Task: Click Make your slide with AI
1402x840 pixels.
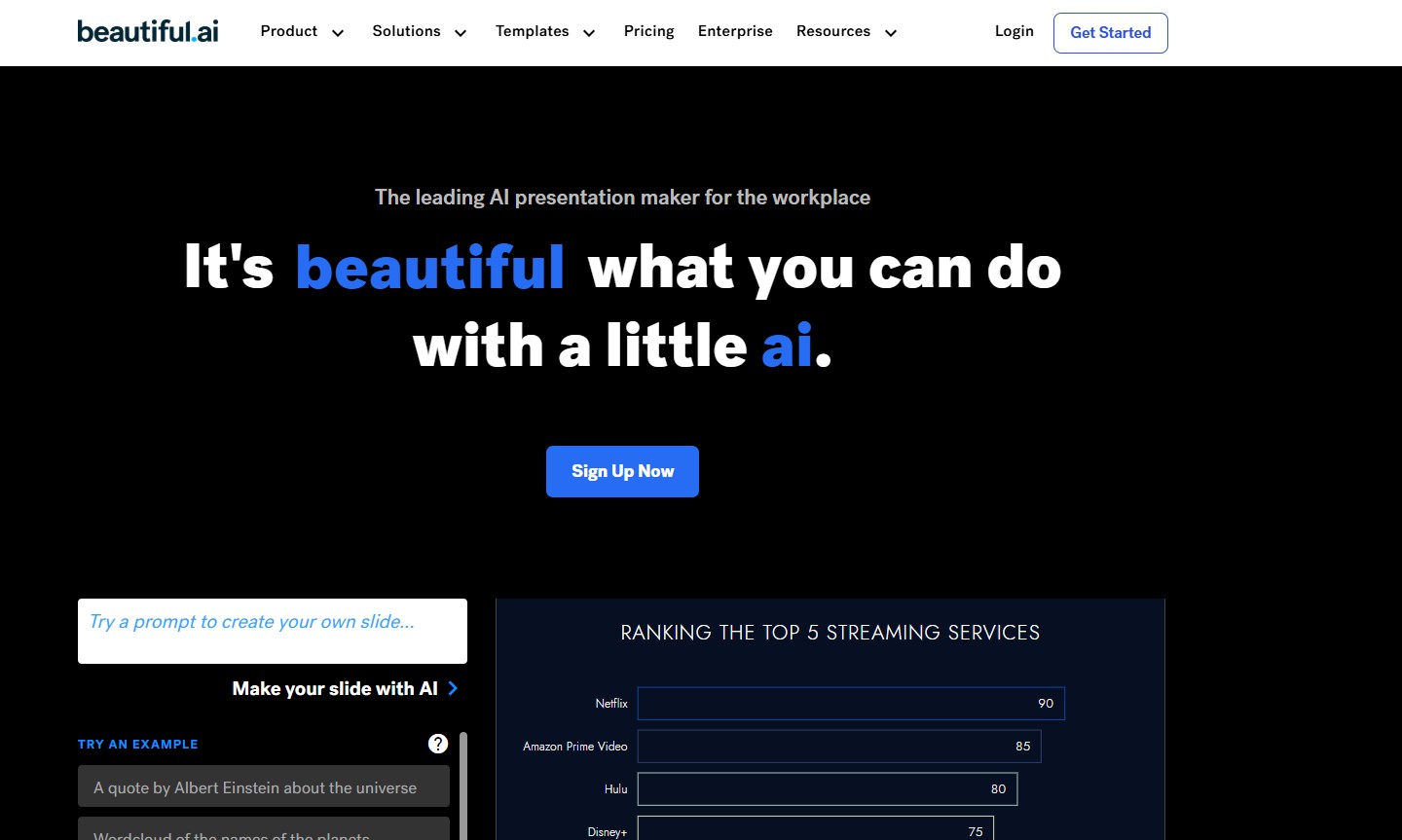Action: point(335,688)
